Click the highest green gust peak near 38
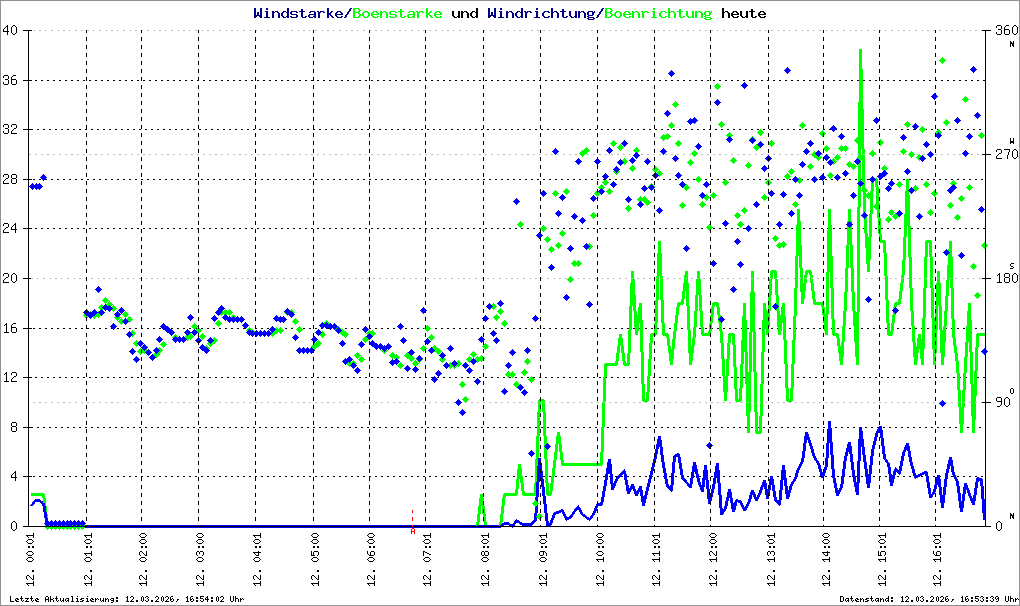 tap(860, 52)
